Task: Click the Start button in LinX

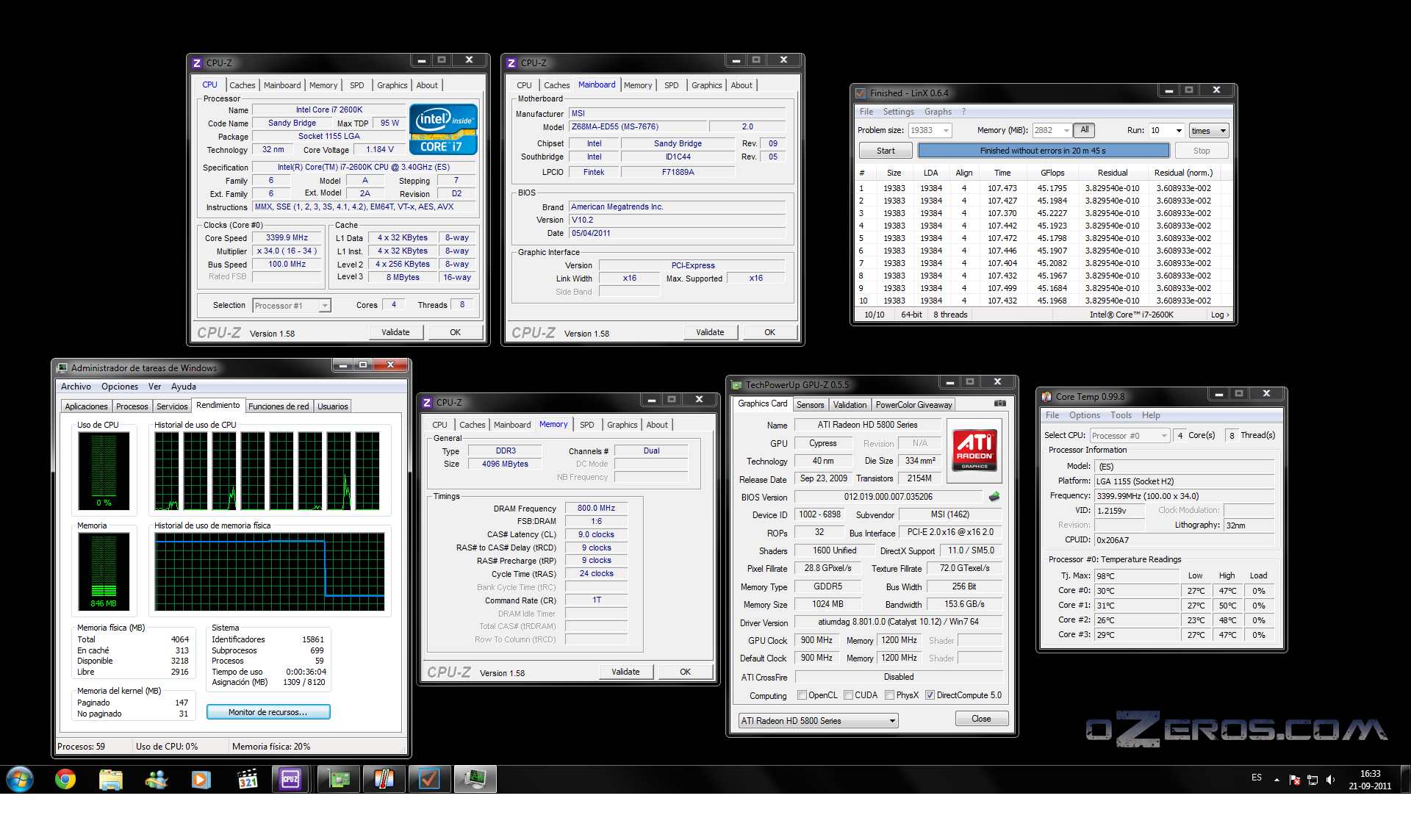Action: pos(886,151)
